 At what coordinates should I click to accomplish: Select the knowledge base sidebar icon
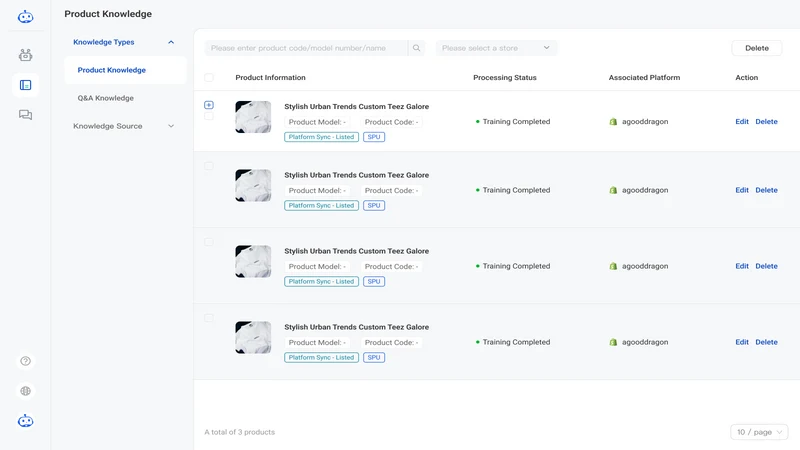coord(26,85)
